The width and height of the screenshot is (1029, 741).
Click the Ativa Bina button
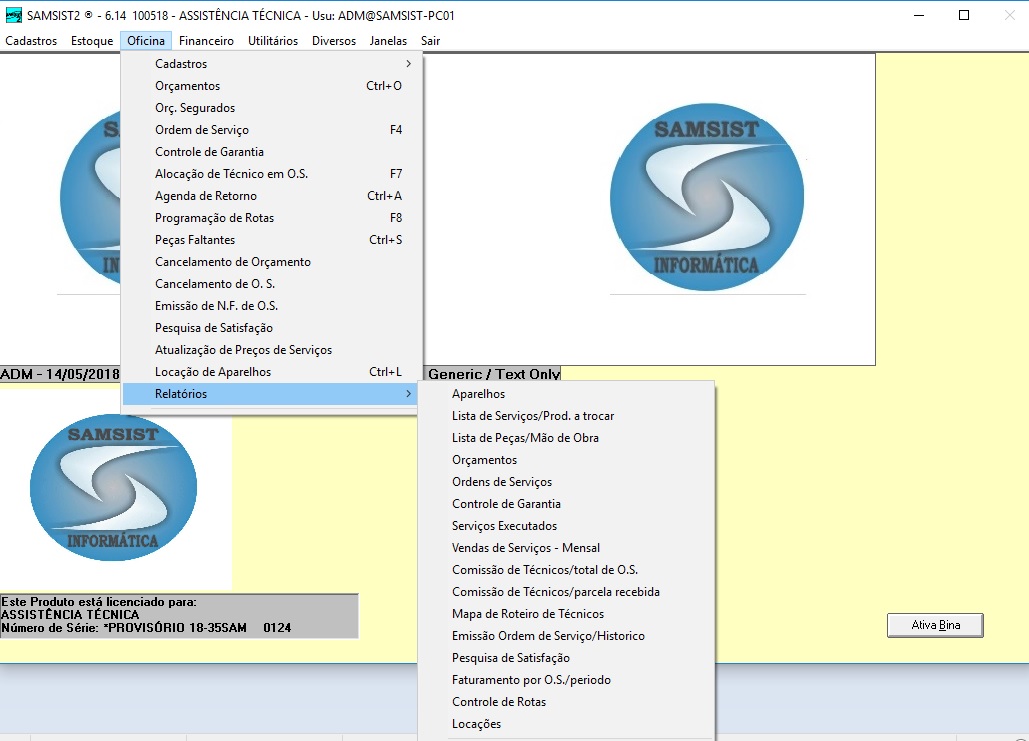[x=935, y=625]
